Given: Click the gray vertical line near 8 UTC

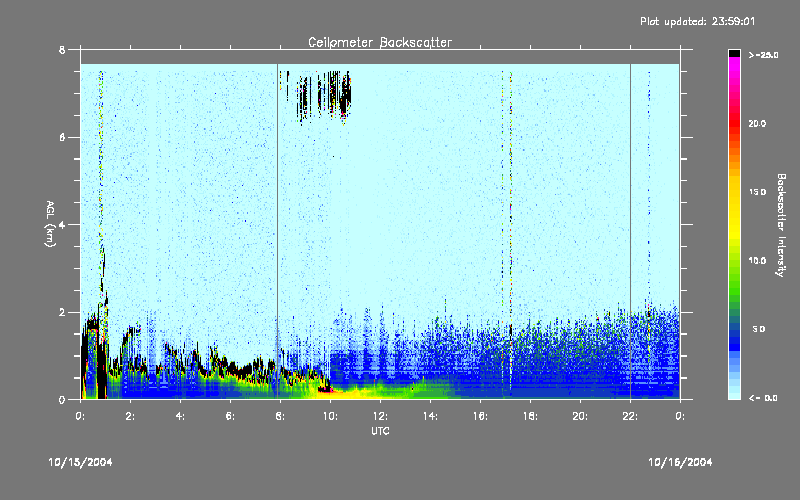Looking at the screenshot, I should coord(278,231).
